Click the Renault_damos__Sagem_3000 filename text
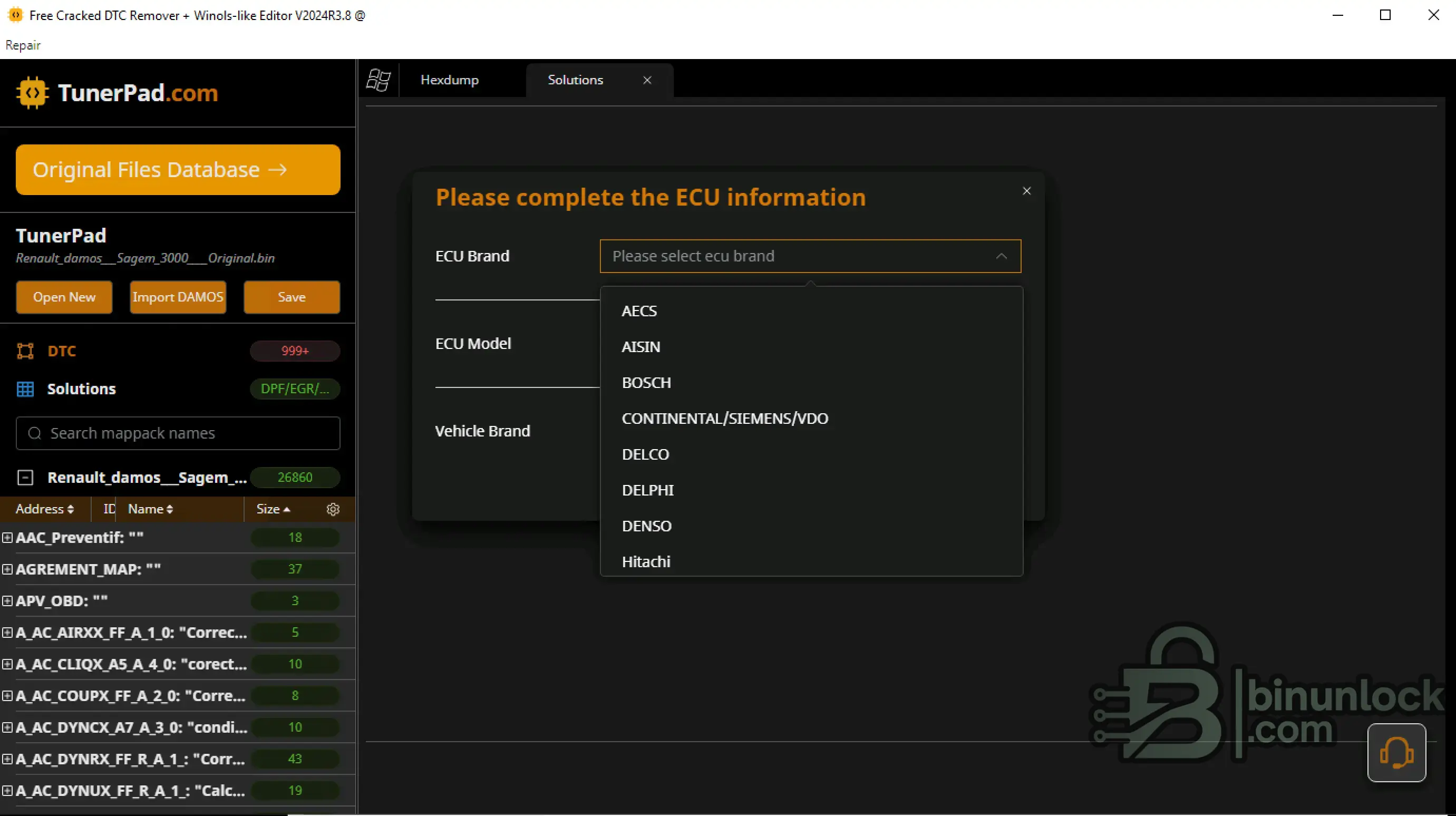1456x816 pixels. coord(145,258)
